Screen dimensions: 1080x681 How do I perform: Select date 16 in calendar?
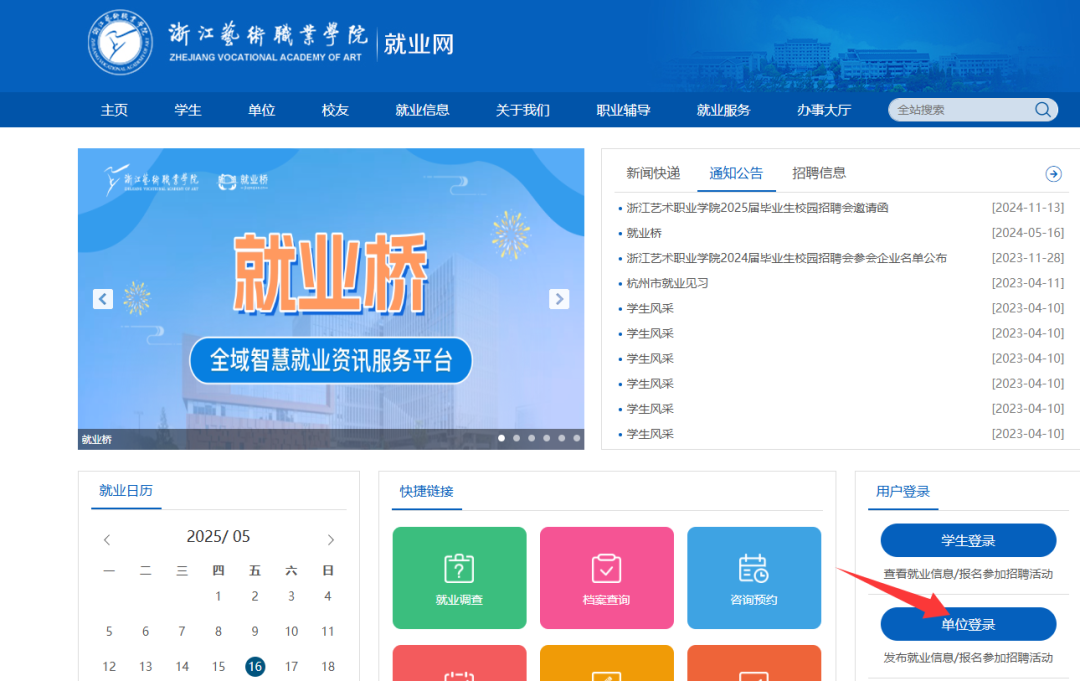click(x=255, y=666)
